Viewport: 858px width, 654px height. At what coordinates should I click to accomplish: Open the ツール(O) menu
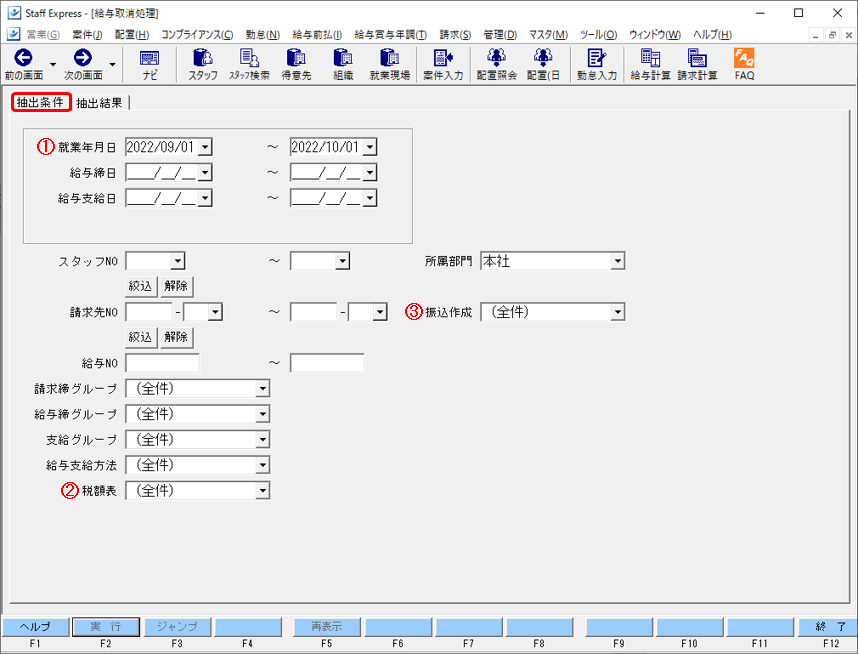599,34
